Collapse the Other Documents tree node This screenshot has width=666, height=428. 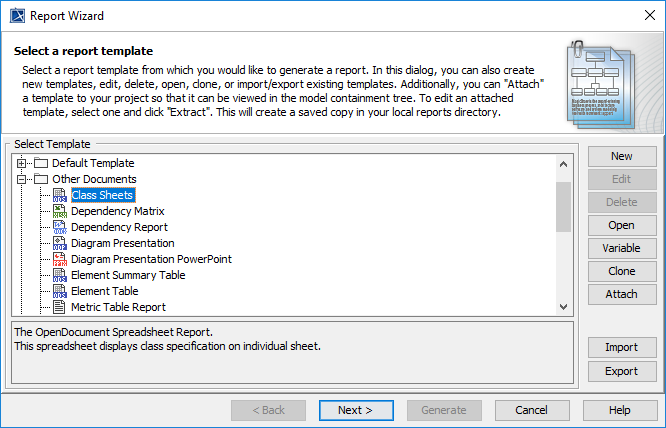[x=21, y=179]
